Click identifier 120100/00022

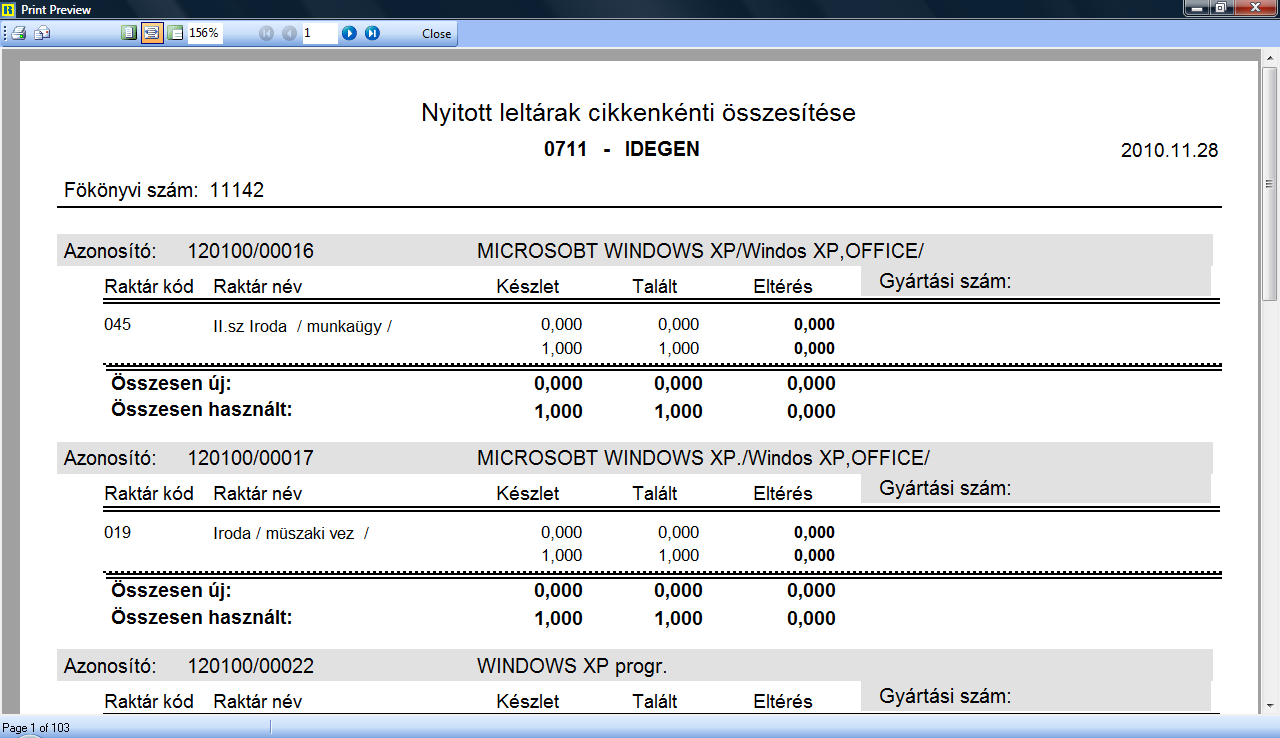[251, 666]
